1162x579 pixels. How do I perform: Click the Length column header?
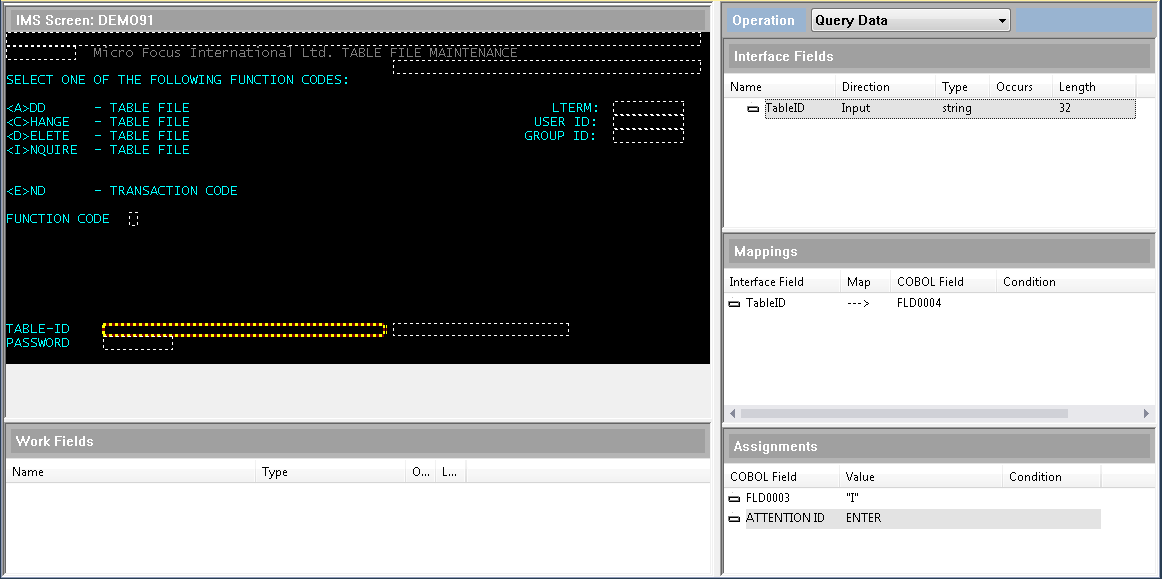(1077, 87)
